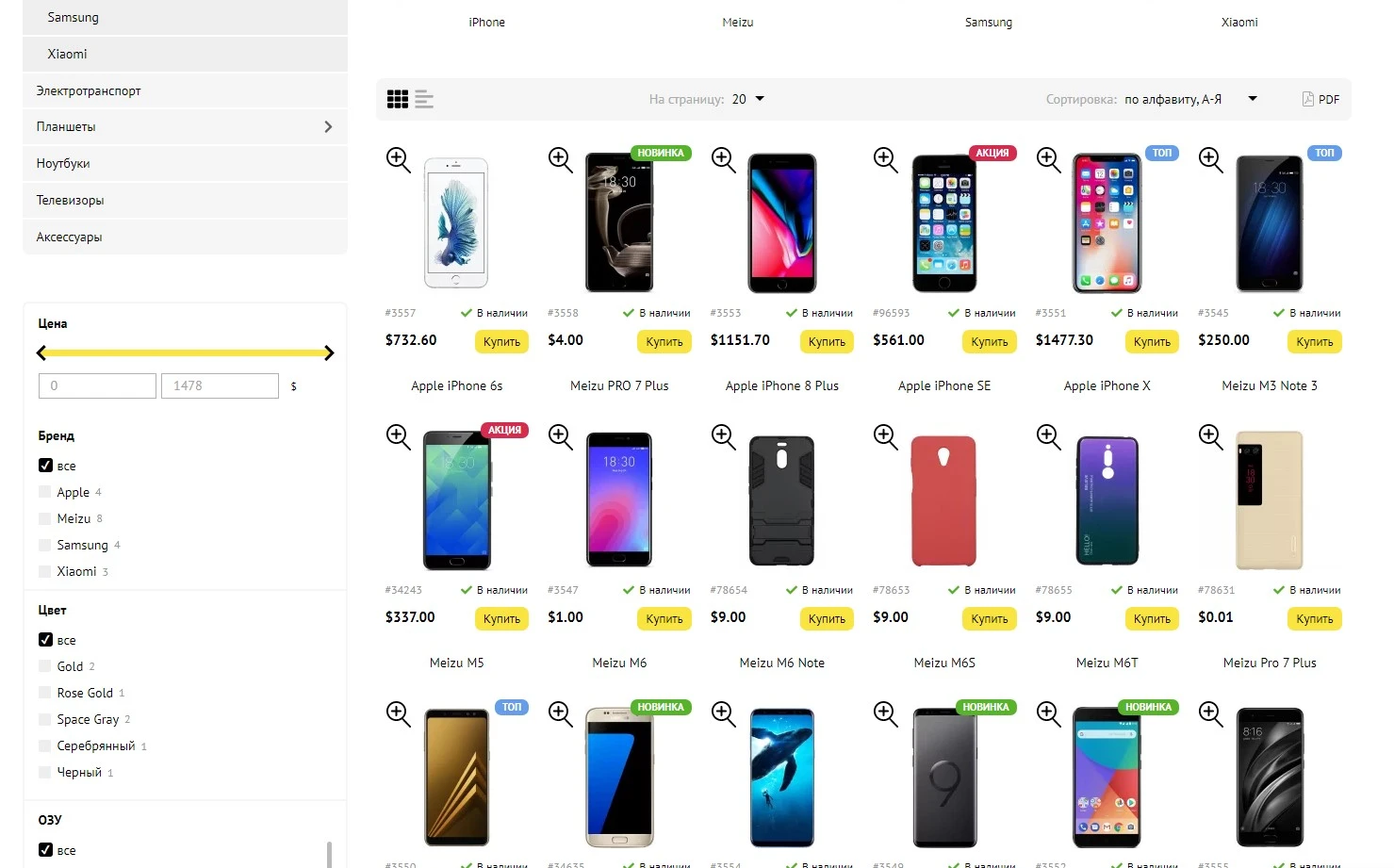Download catalog as PDF
This screenshot has height=868, width=1394.
pos(1320,99)
